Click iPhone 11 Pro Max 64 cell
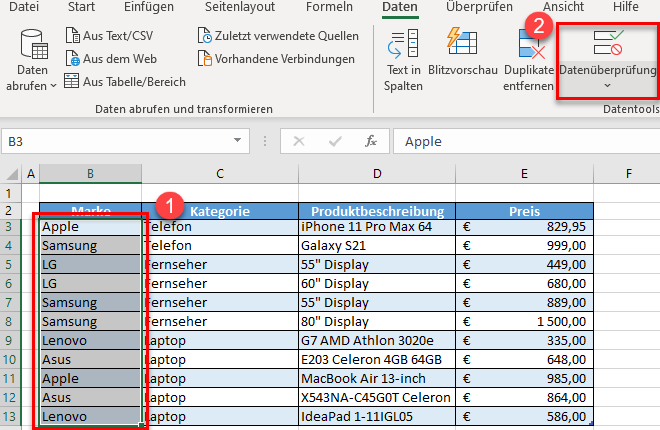The image size is (660, 430). point(377,227)
